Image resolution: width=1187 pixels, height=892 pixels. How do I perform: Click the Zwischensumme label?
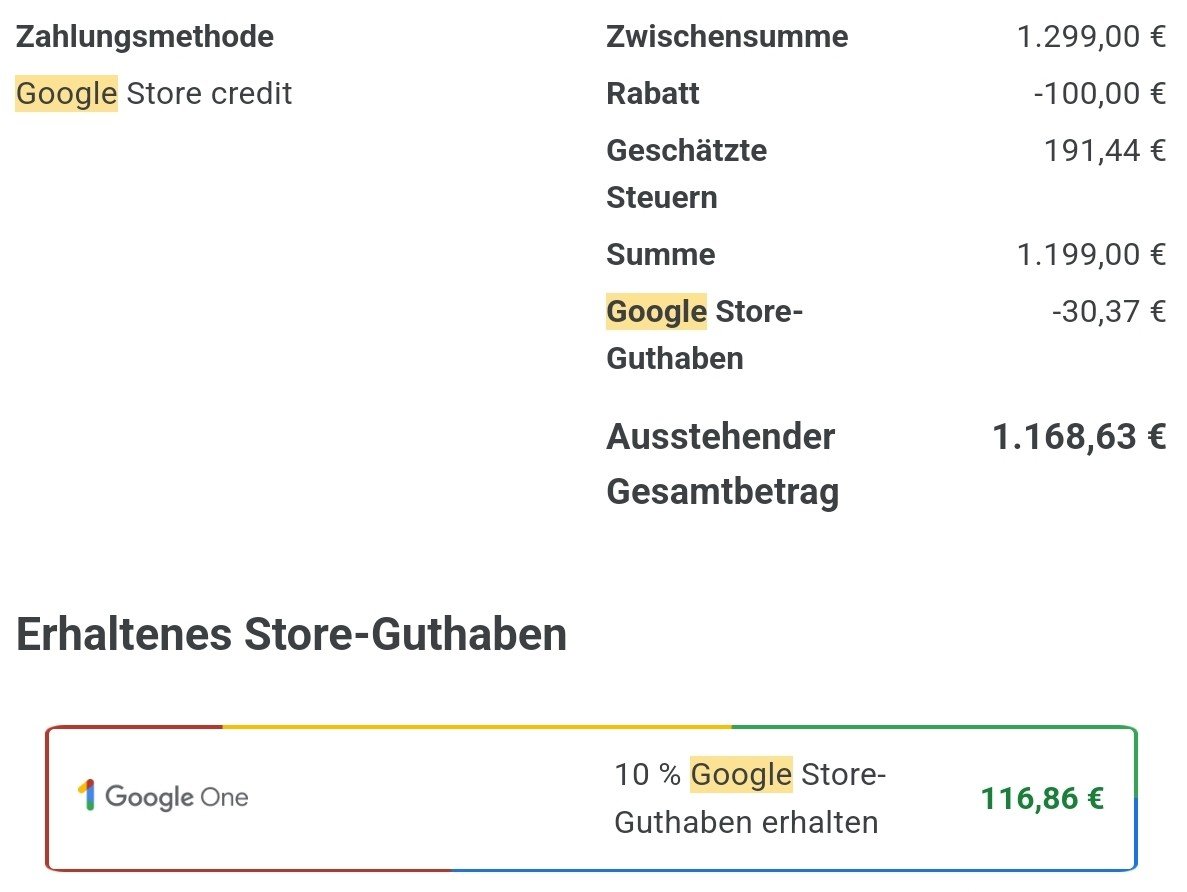point(727,37)
